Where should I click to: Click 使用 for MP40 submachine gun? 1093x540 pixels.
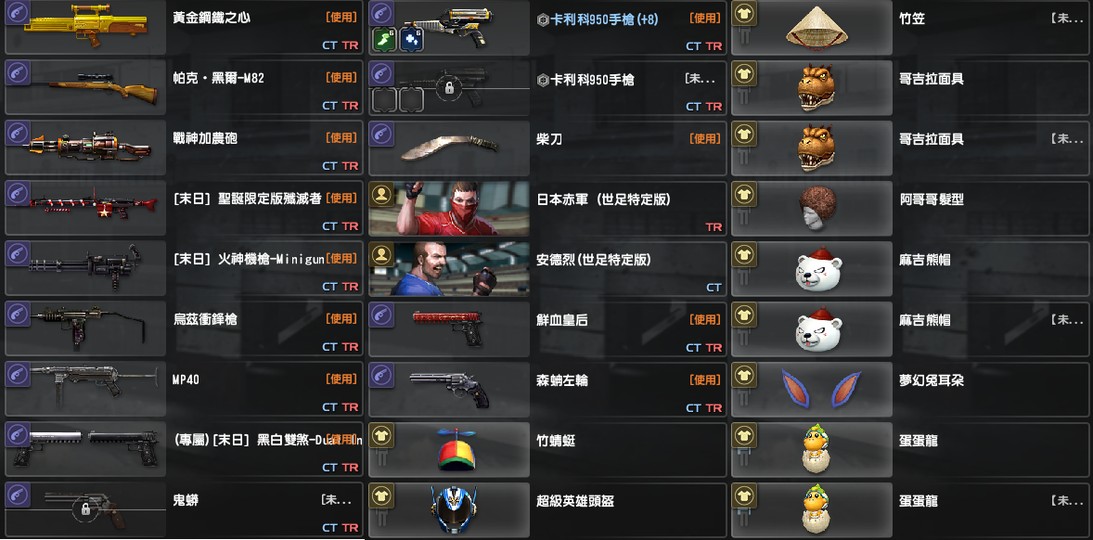click(342, 379)
